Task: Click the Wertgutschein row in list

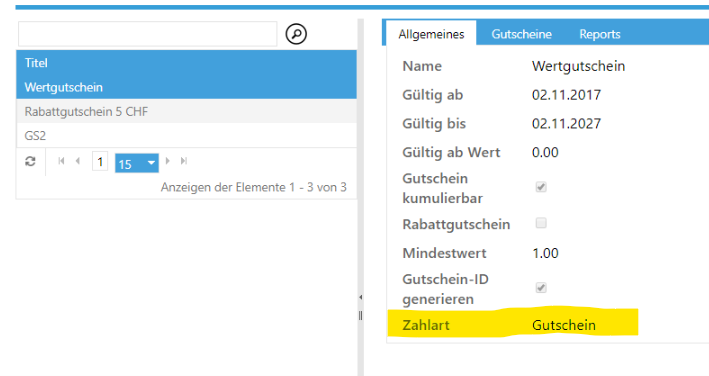Action: coord(186,87)
